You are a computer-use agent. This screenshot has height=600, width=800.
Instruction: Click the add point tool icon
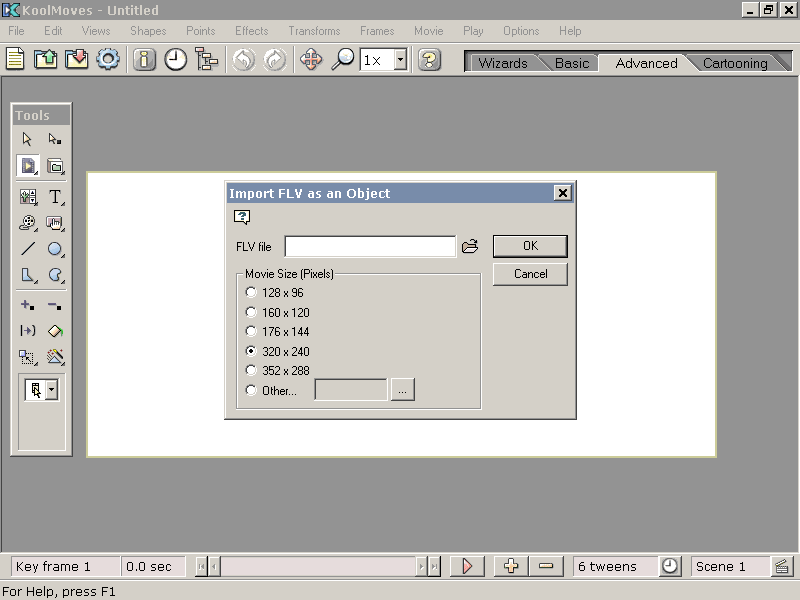[x=28, y=306]
